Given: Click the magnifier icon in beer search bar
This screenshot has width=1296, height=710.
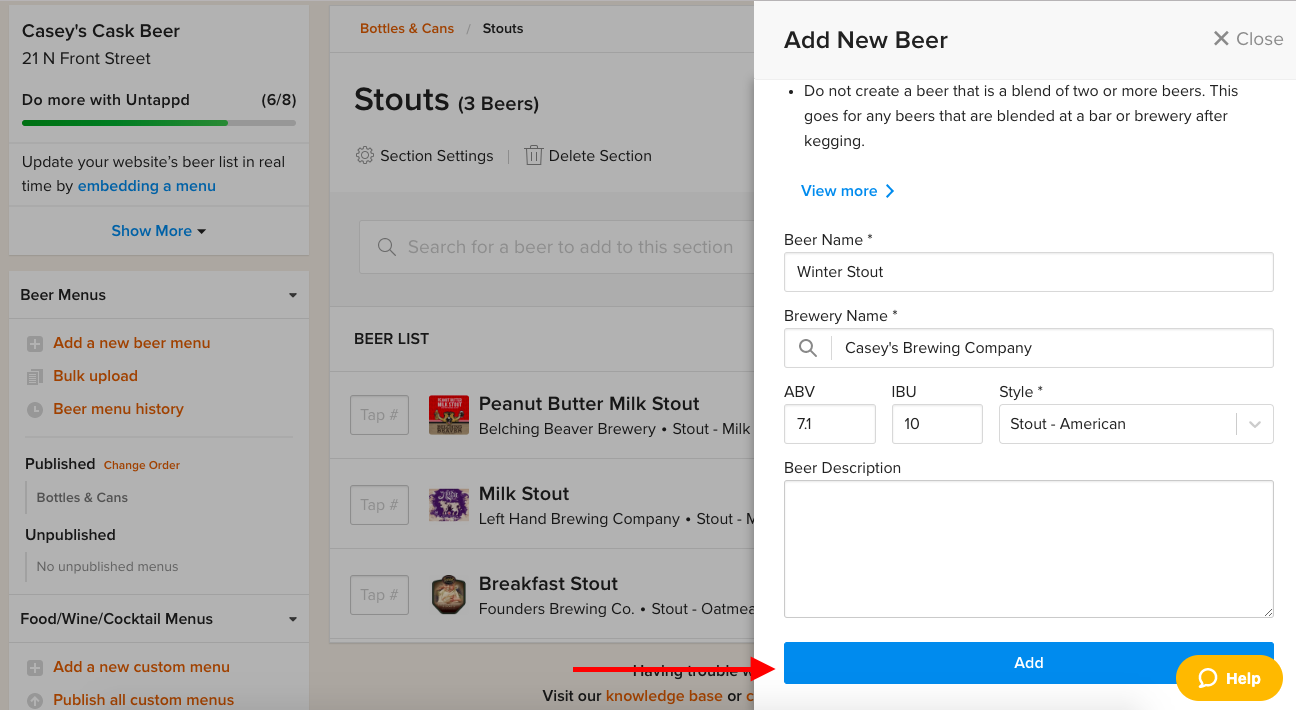Looking at the screenshot, I should click(x=387, y=247).
